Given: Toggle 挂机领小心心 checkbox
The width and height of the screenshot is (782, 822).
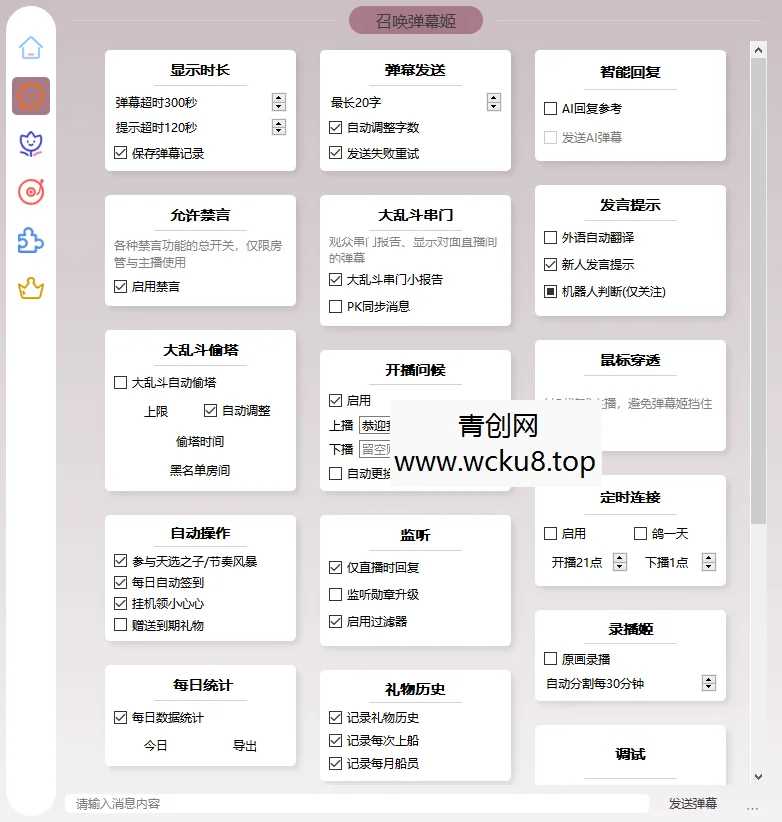Looking at the screenshot, I should point(121,603).
